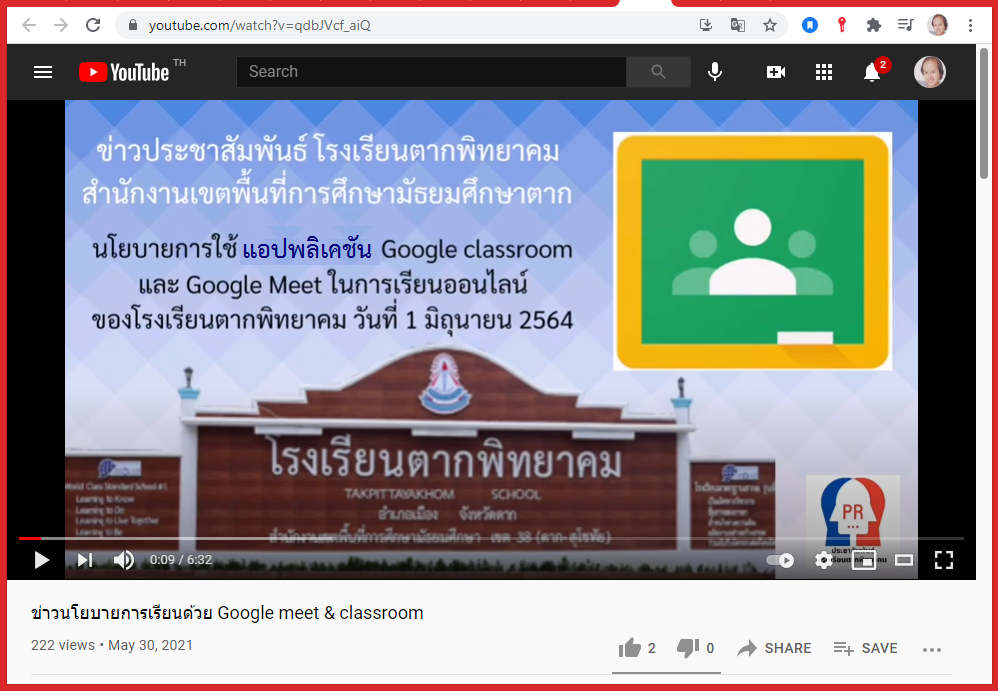
Task: Seek on the video progress bar
Action: 491,538
